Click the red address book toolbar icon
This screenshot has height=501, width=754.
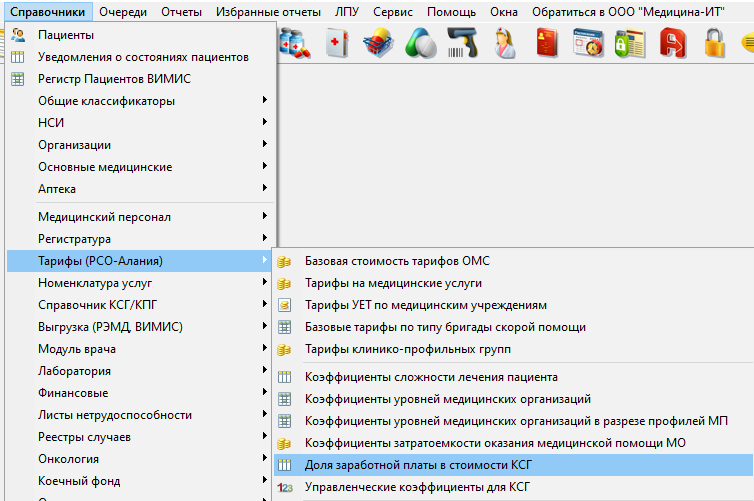[546, 43]
